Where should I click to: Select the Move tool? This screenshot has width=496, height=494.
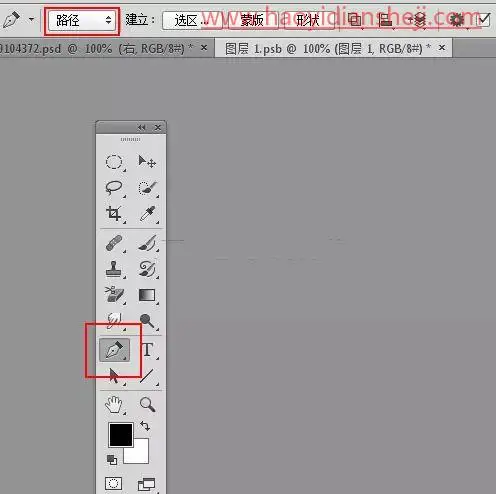tap(147, 162)
